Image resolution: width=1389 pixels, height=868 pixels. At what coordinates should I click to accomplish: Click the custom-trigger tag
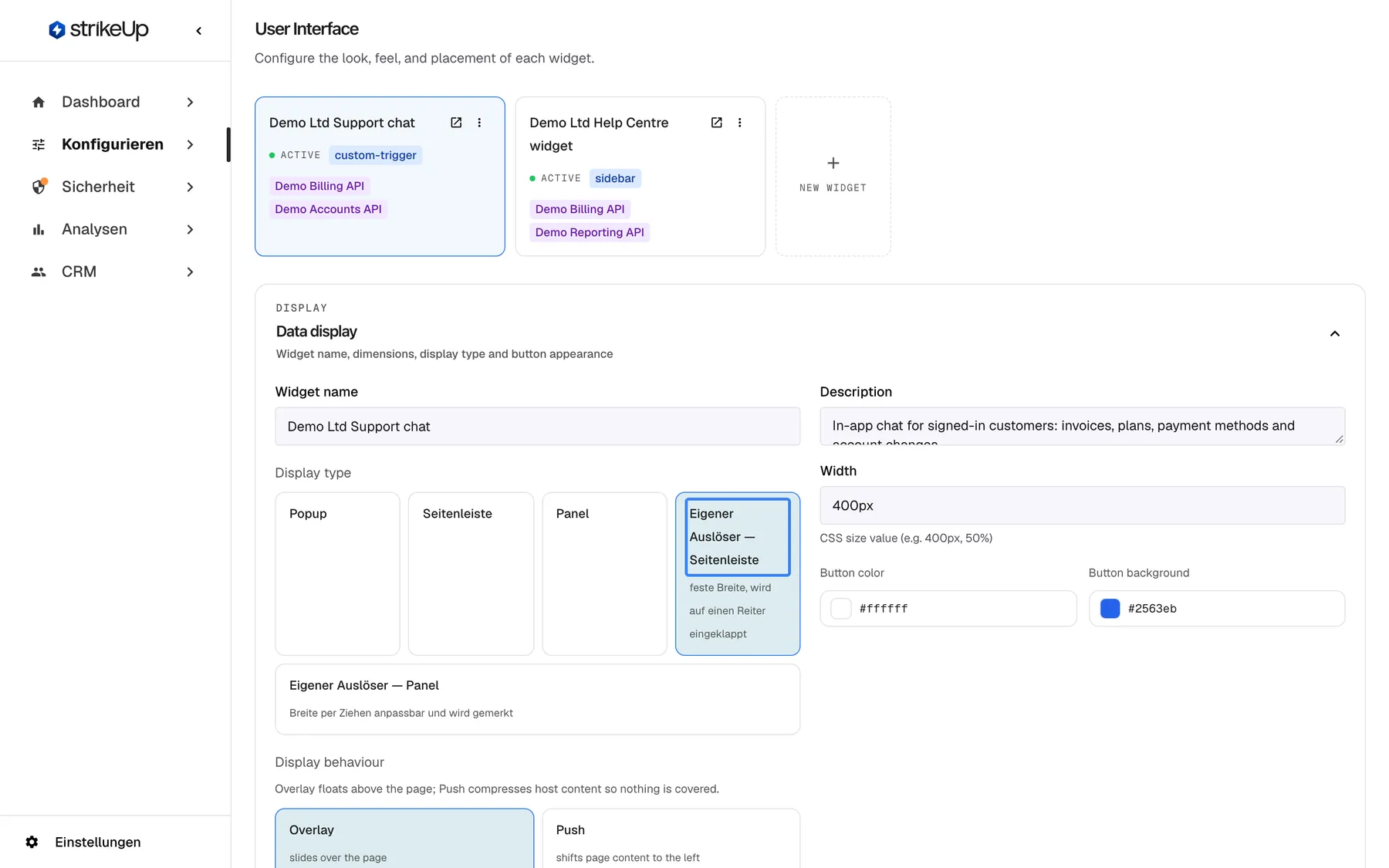pos(376,155)
